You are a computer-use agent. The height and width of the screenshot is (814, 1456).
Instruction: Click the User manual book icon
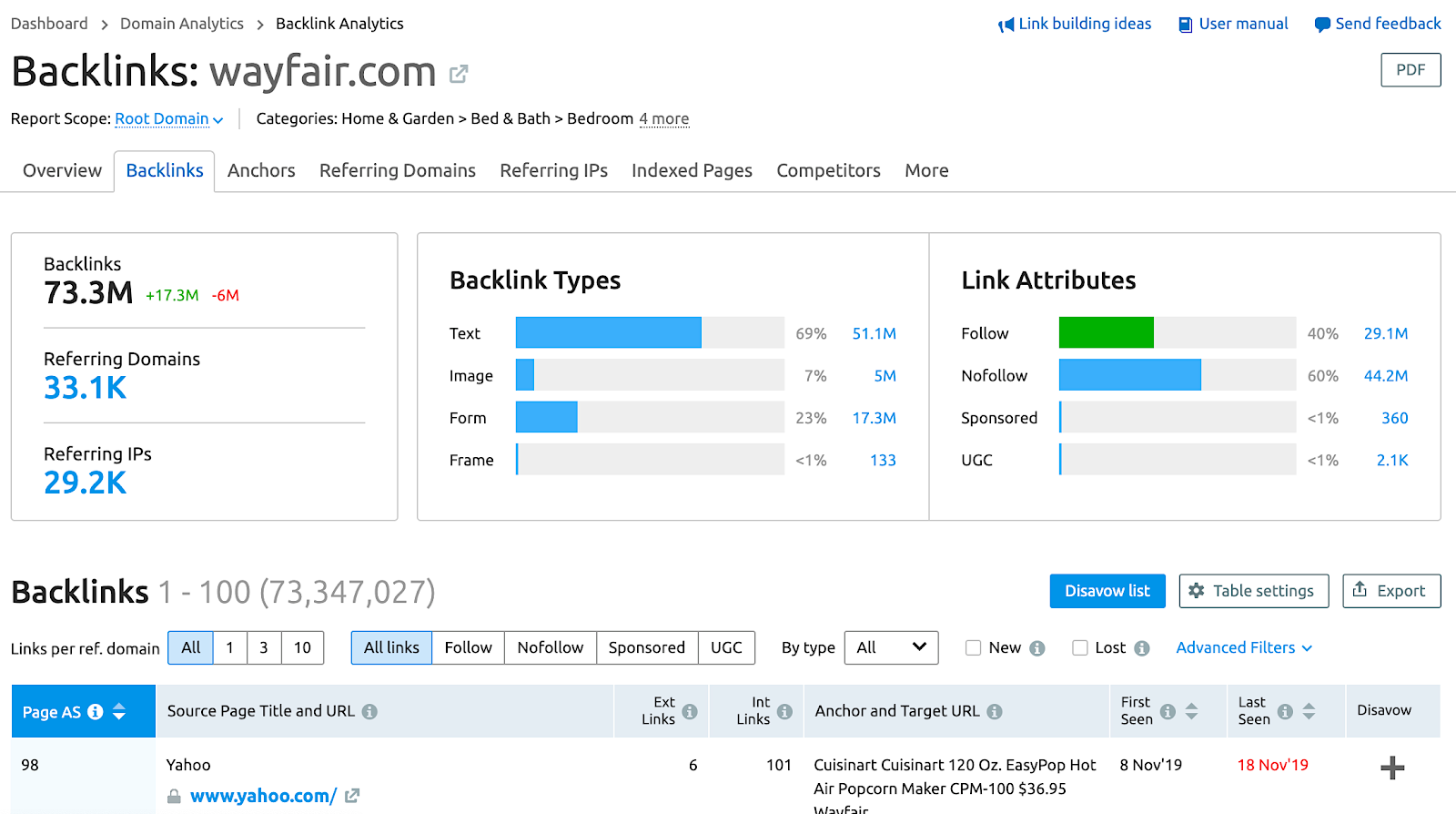(1186, 25)
